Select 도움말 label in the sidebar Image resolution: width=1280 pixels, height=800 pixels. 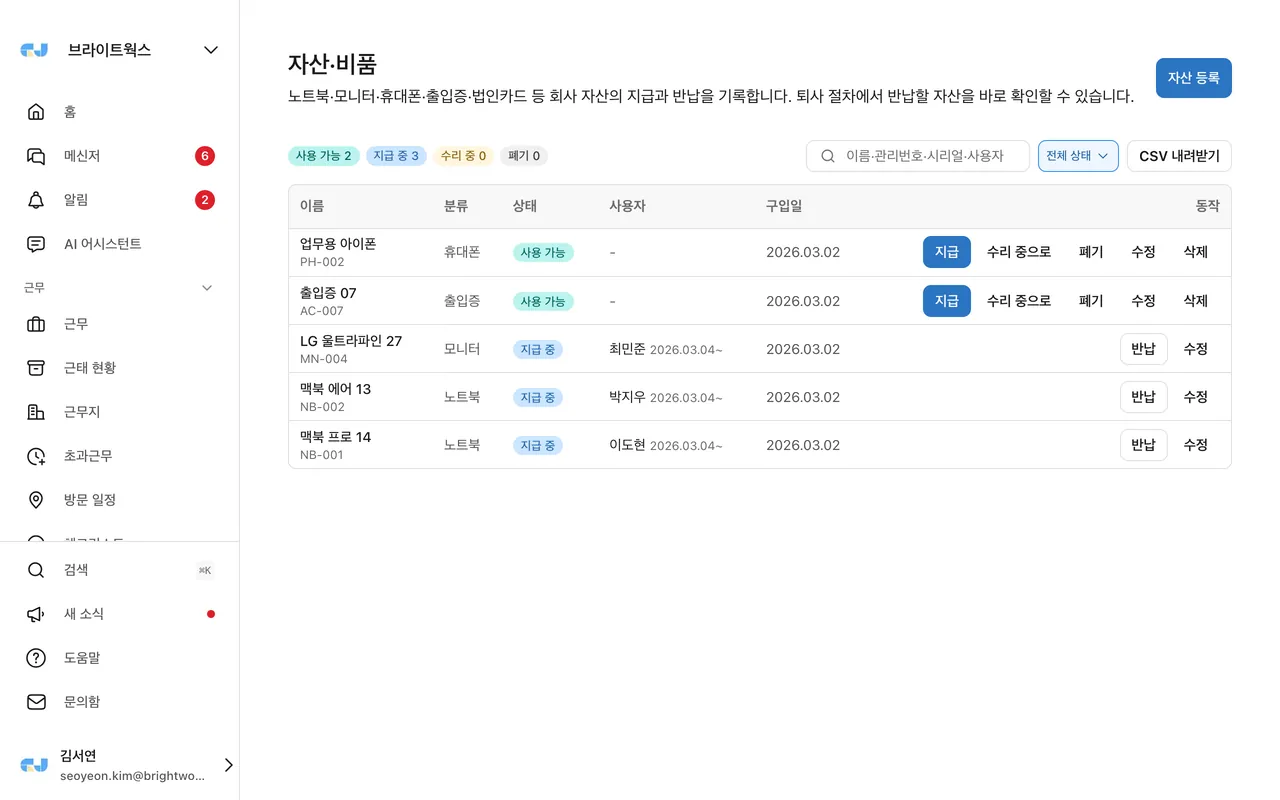tap(82, 658)
